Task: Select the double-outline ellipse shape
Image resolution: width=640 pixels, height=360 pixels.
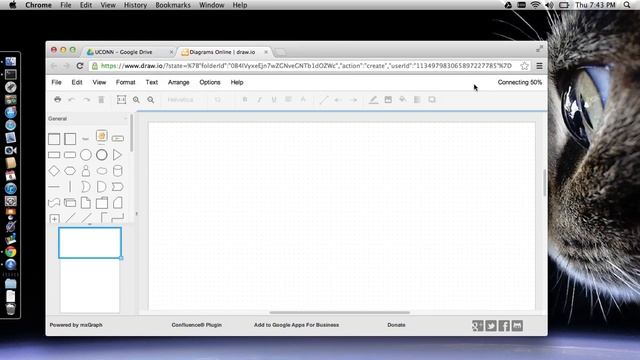Action: 102,155
